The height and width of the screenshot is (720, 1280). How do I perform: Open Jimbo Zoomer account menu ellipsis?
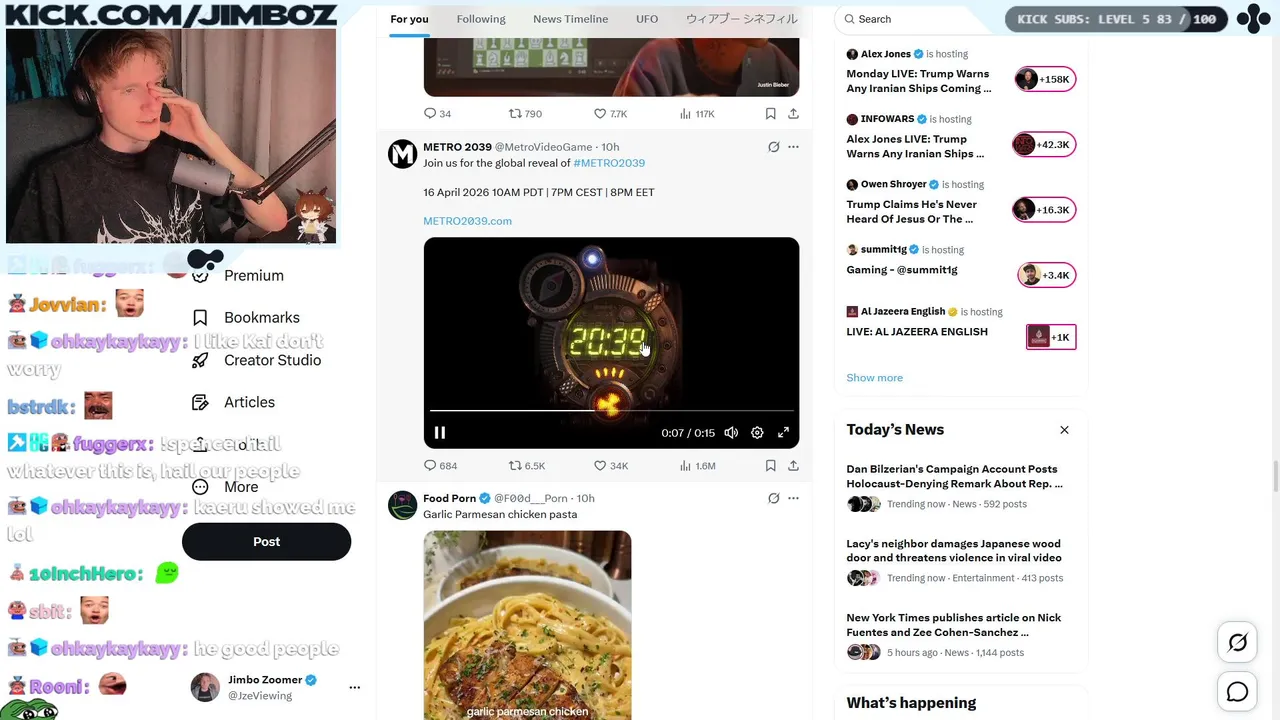click(x=354, y=688)
